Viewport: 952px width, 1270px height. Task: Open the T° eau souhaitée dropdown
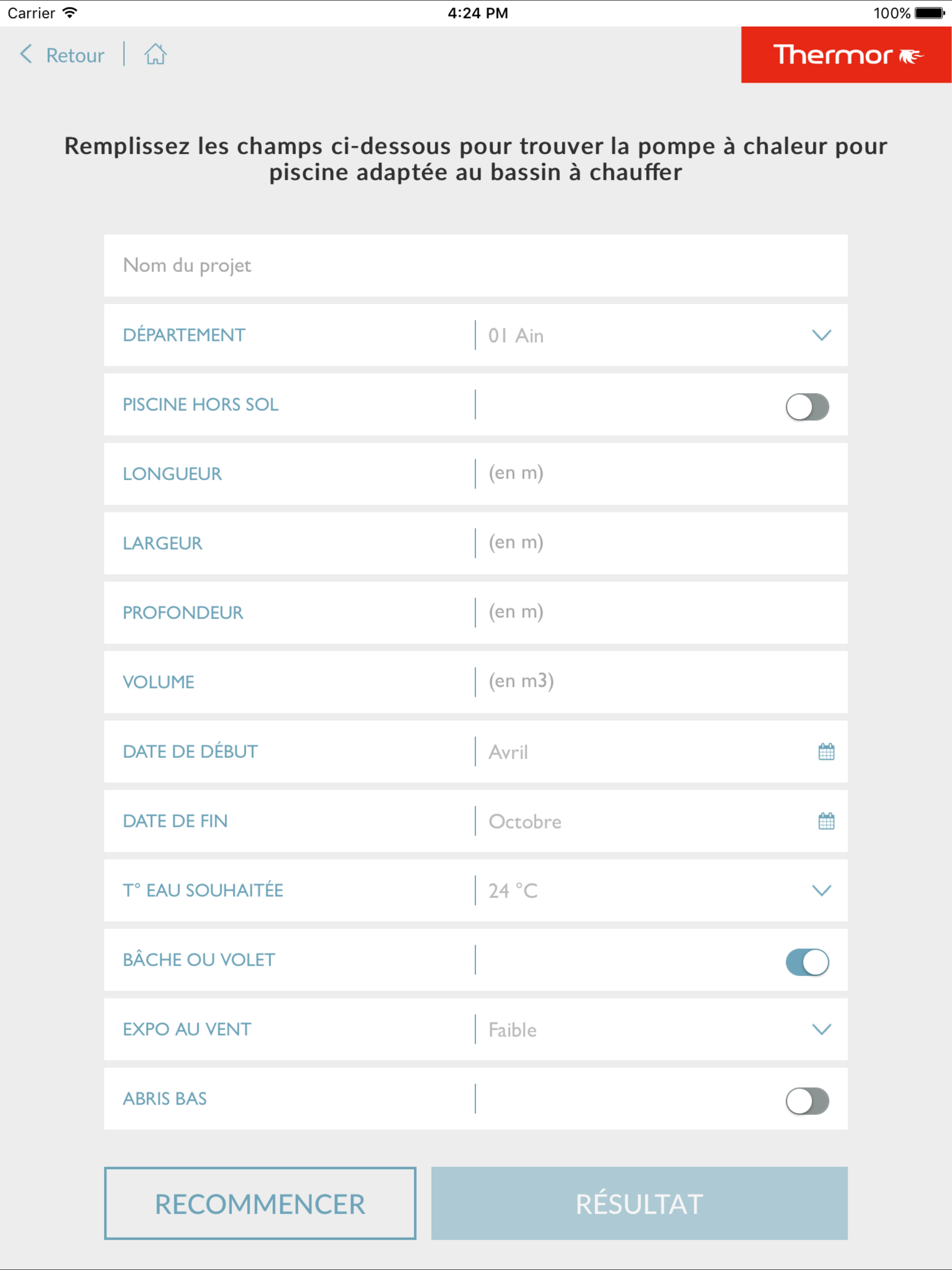coord(821,891)
